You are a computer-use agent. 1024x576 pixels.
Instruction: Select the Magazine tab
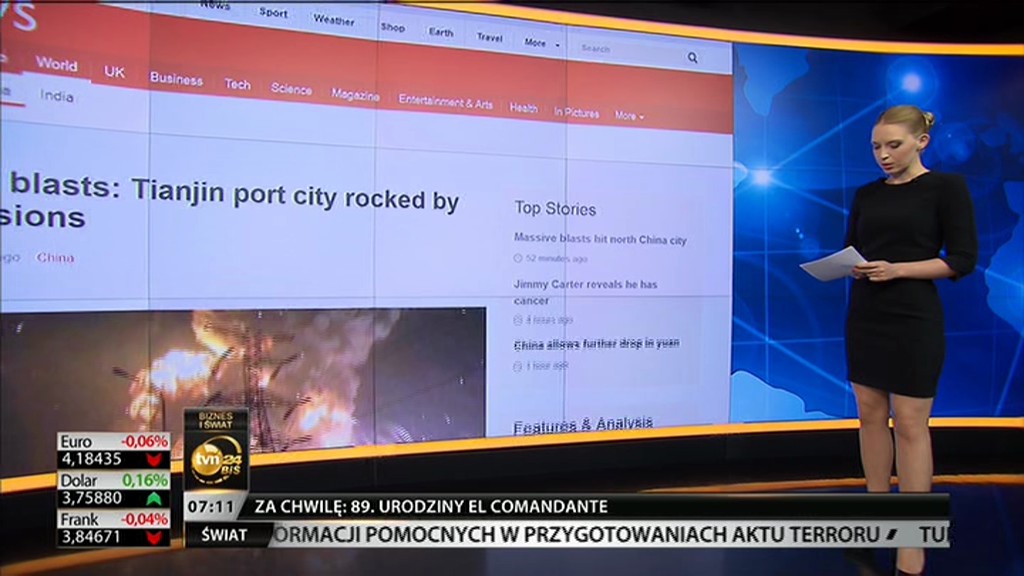[x=355, y=95]
